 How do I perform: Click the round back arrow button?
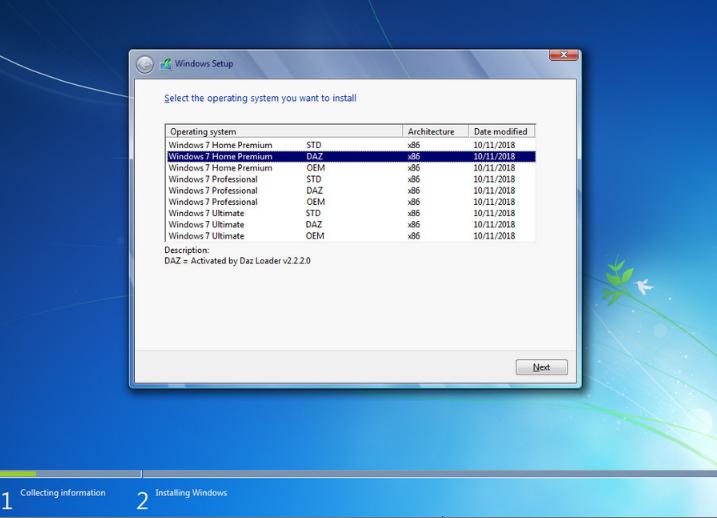point(145,64)
